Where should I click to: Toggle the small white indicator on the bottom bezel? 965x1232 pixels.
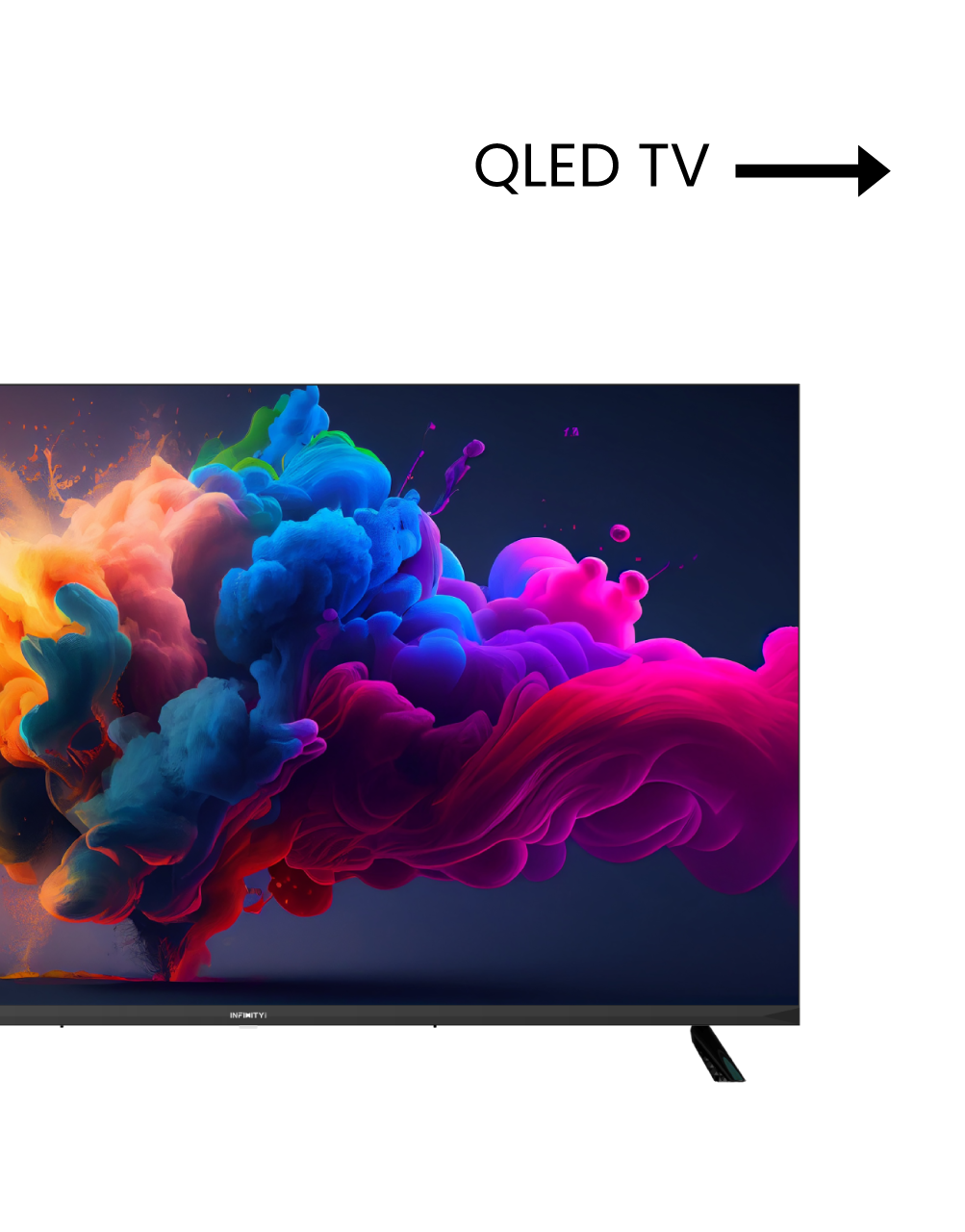(247, 1027)
